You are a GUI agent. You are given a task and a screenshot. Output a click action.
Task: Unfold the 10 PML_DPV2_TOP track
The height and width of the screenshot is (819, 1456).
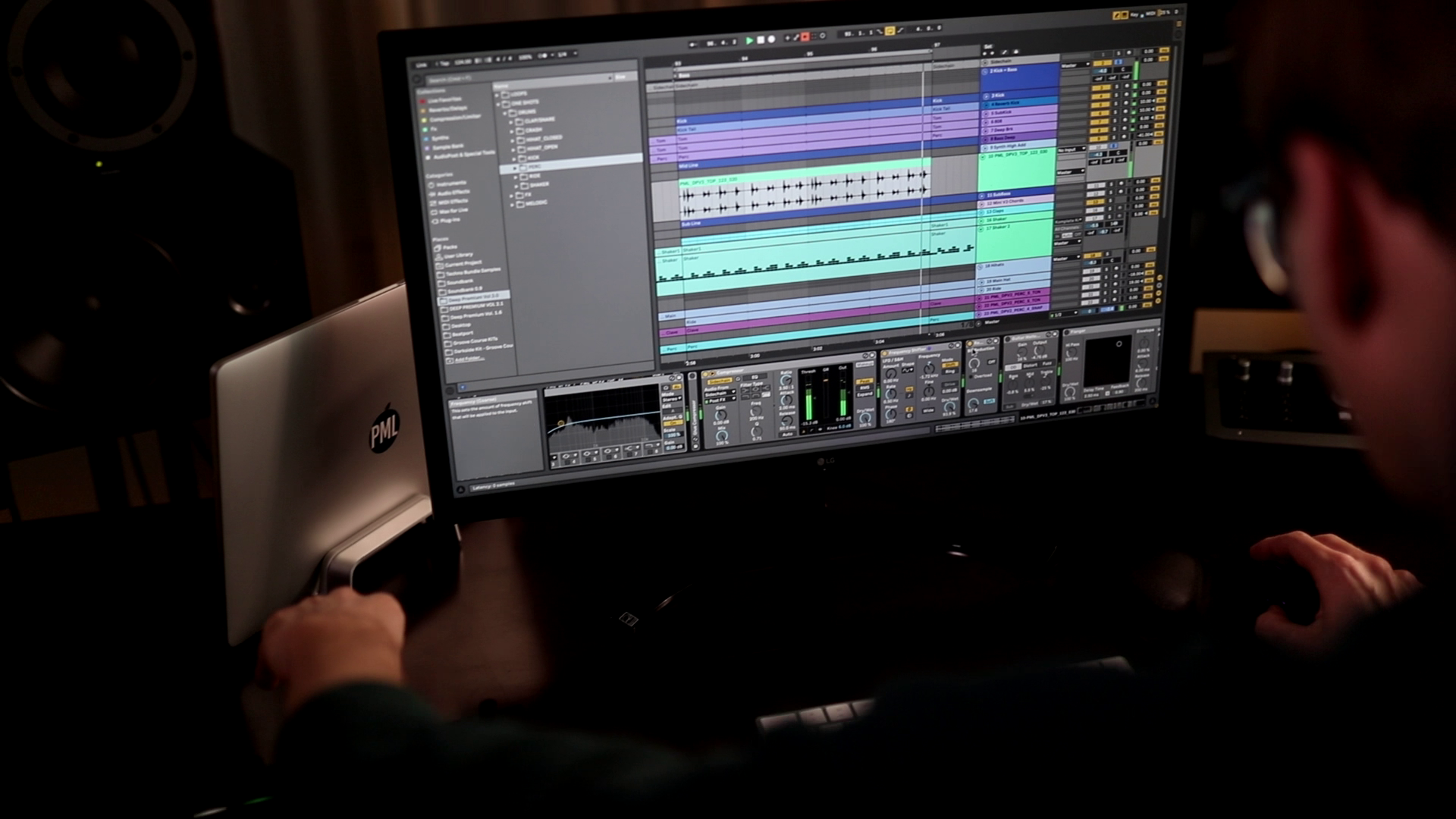coord(983,157)
